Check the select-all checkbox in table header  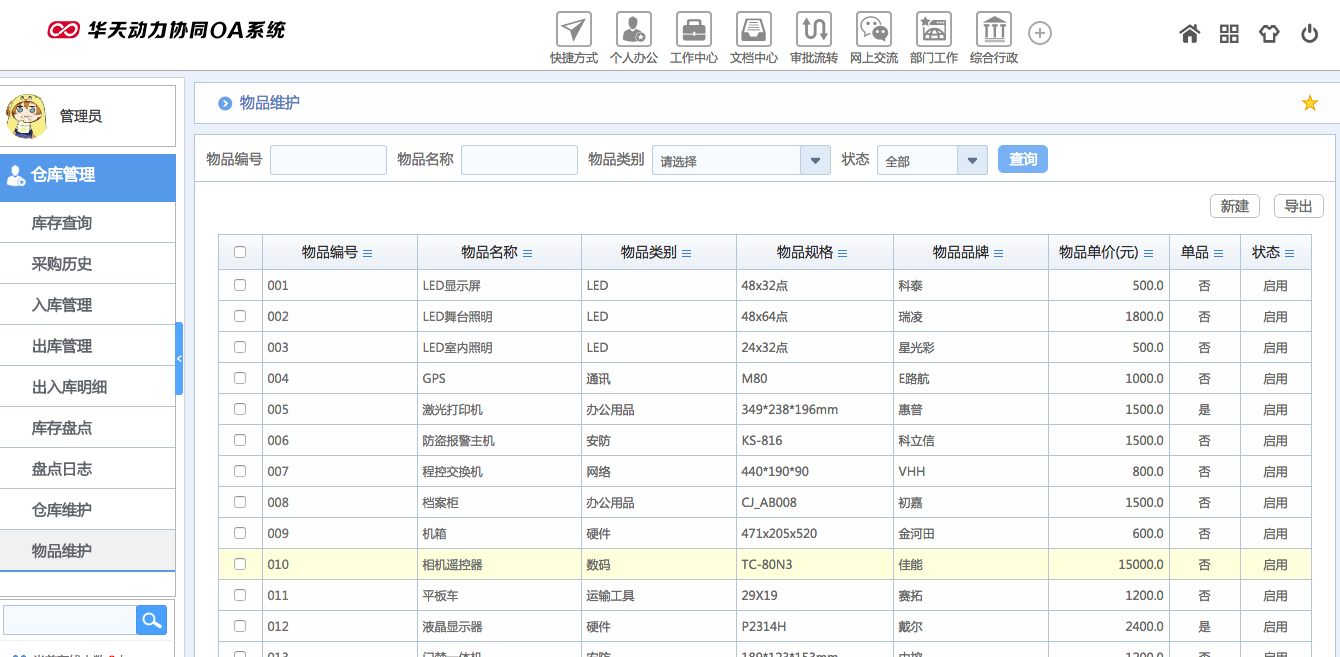tap(240, 252)
